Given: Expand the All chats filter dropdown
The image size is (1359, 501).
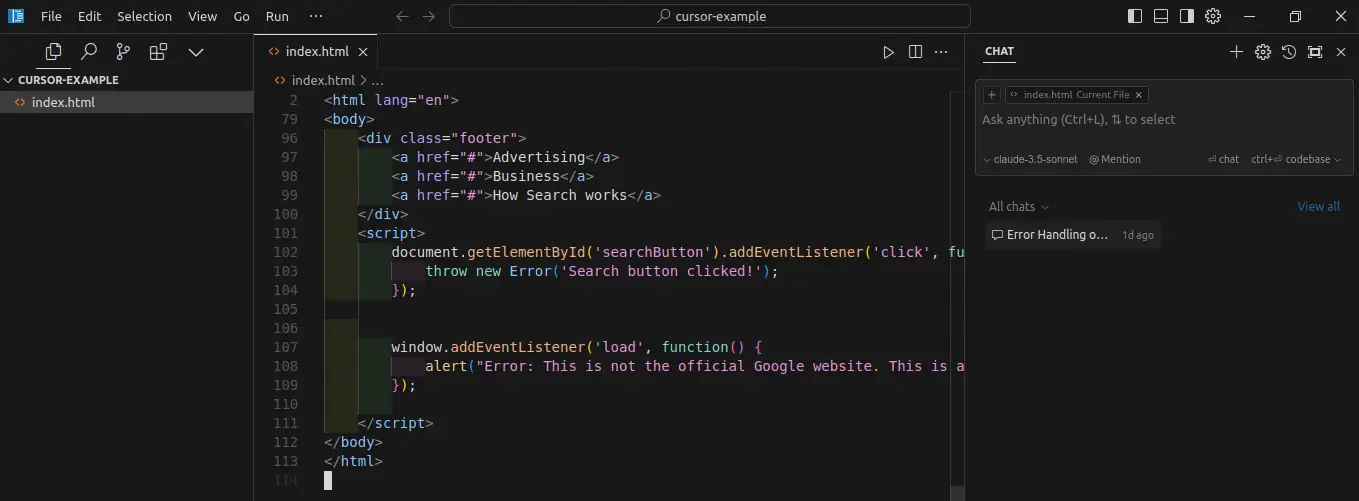Looking at the screenshot, I should pos(1019,207).
